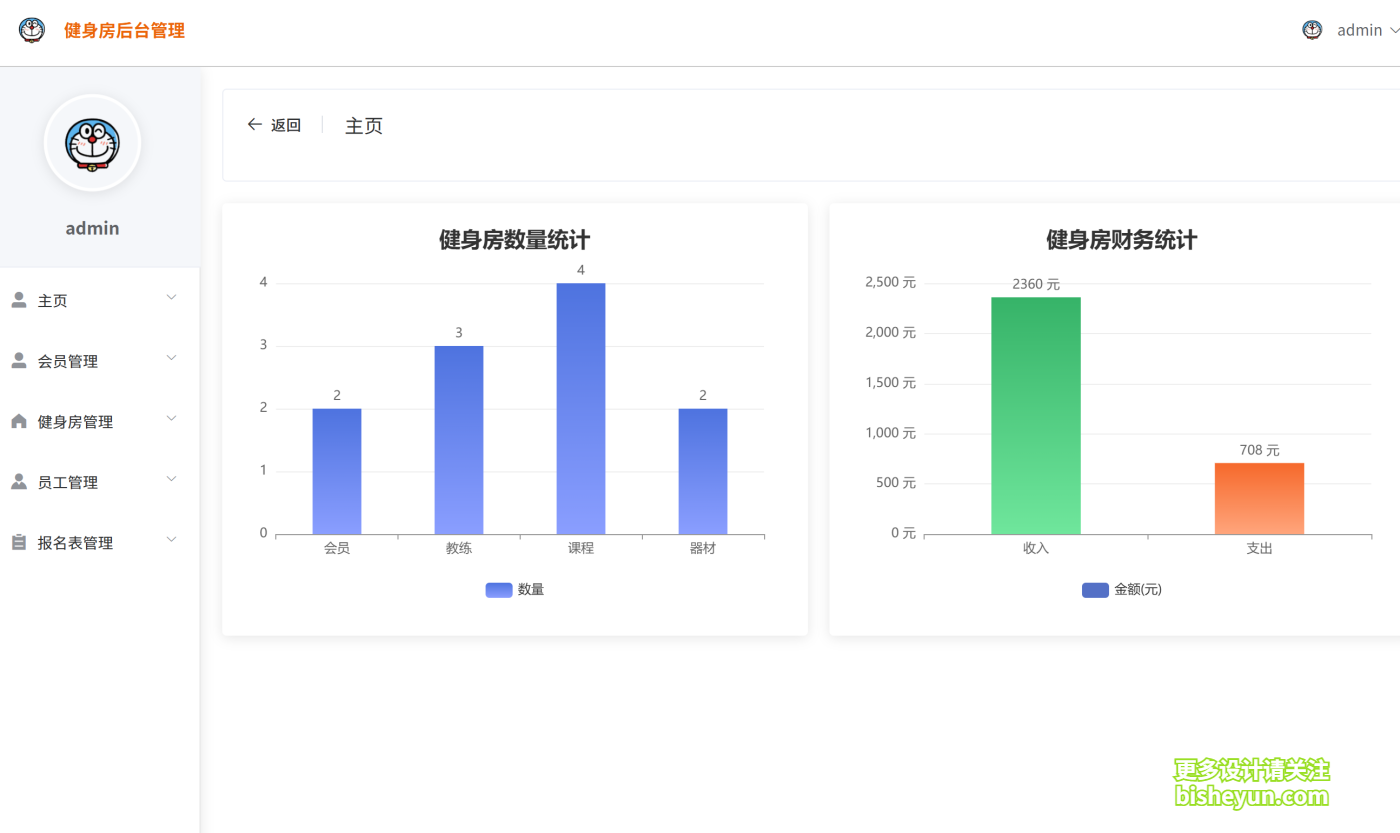Screen dimensions: 1400x833
Task: Select the staff icon next to 员工管理
Action: click(18, 480)
